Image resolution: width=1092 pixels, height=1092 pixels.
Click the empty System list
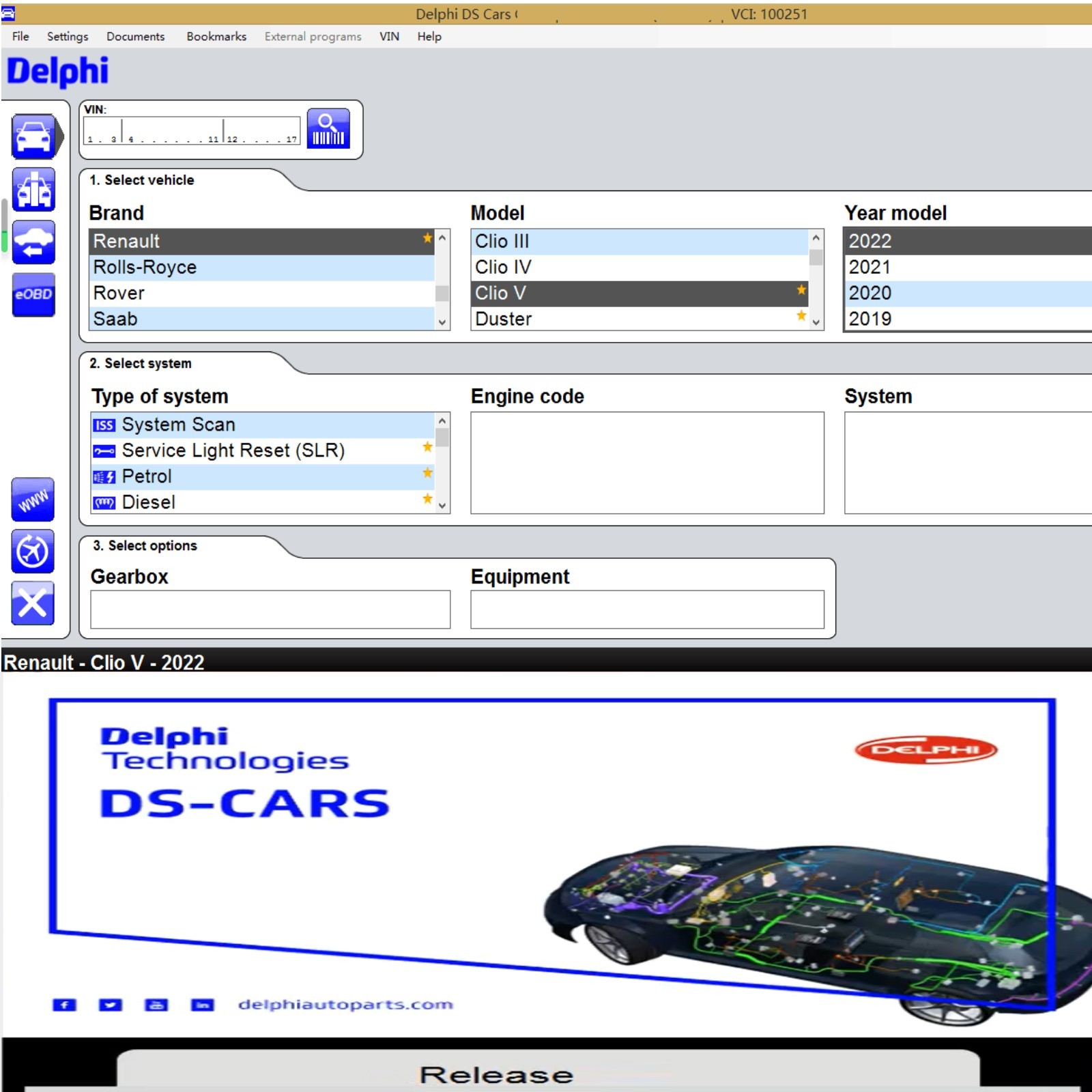968,462
